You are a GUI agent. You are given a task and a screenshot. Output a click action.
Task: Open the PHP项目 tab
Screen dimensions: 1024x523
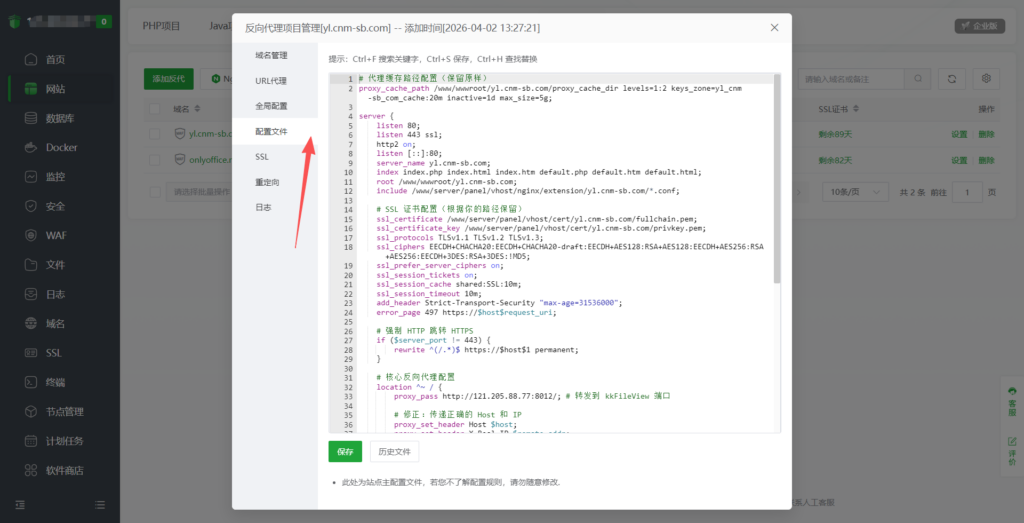tap(161, 26)
